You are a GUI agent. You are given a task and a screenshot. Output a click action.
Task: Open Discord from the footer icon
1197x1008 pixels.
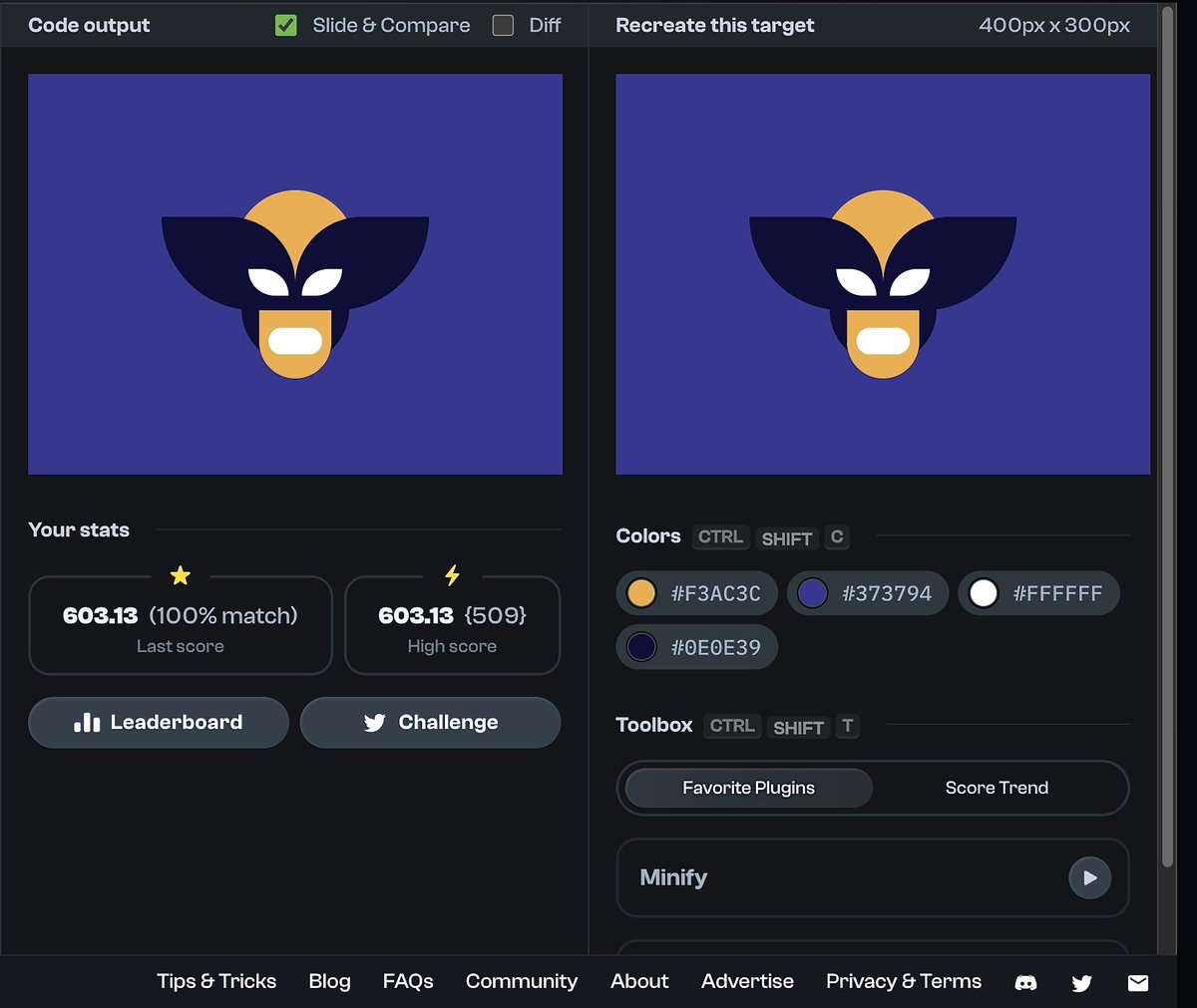coord(1025,983)
